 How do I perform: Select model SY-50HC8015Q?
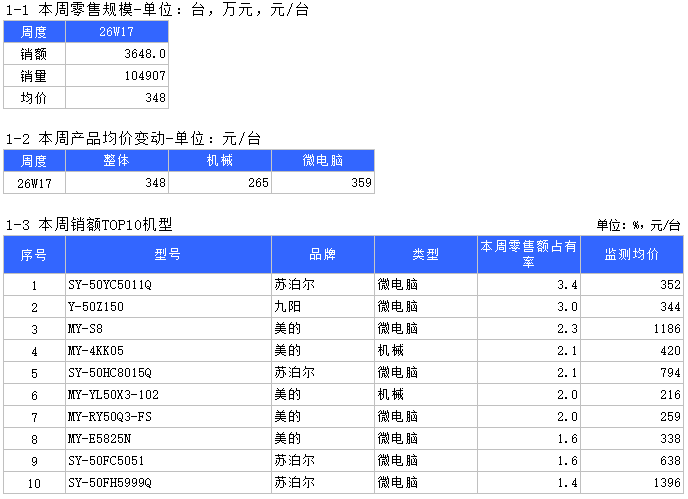pyautogui.click(x=110, y=373)
